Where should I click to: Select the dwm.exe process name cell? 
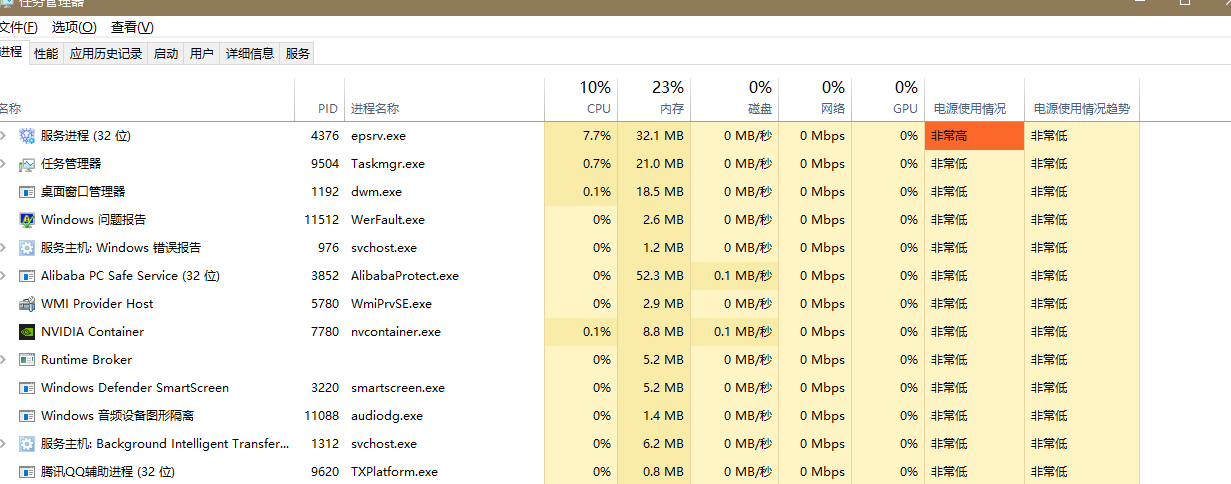445,192
